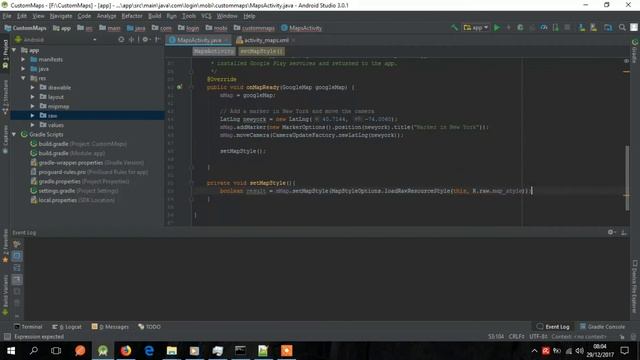The width and height of the screenshot is (640, 360).
Task: Open Windows Start menu
Action: click(11, 351)
